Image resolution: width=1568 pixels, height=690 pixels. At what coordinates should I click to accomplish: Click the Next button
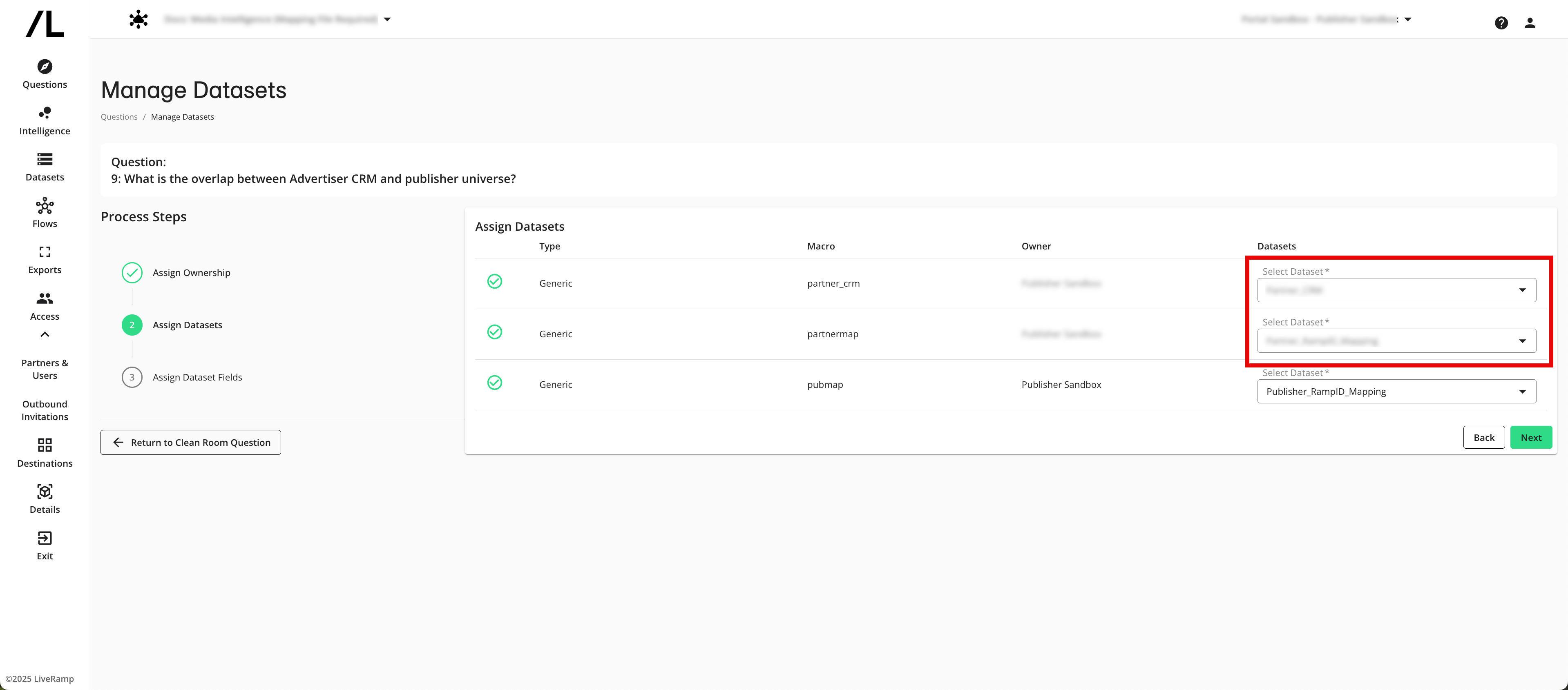[x=1531, y=437]
